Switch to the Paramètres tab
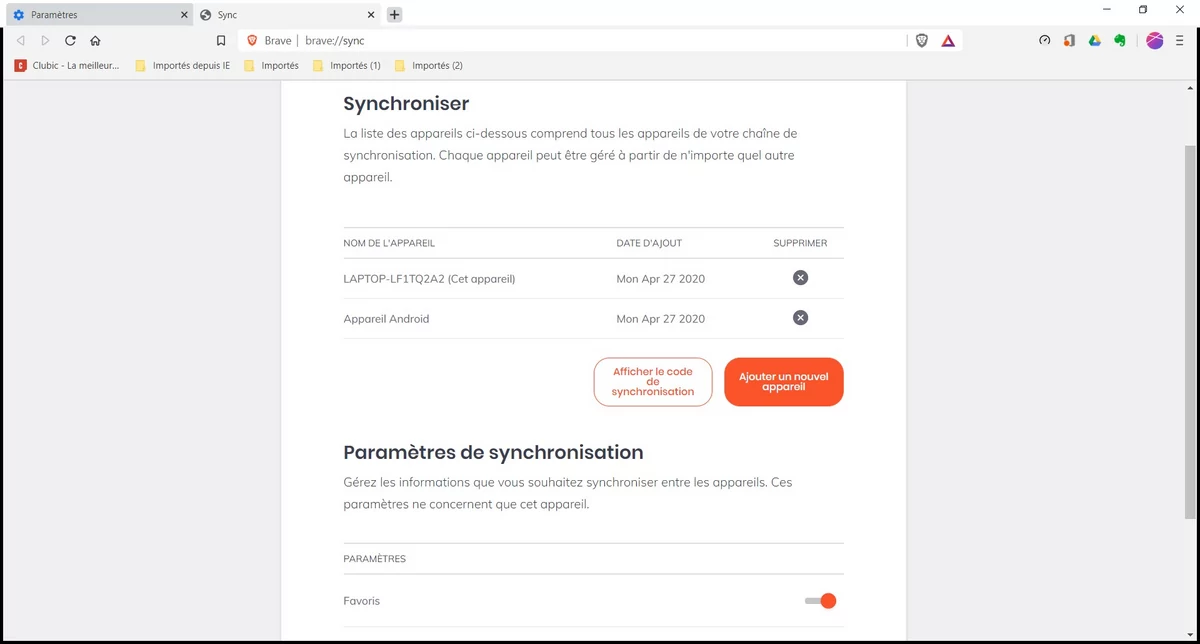 tap(98, 15)
